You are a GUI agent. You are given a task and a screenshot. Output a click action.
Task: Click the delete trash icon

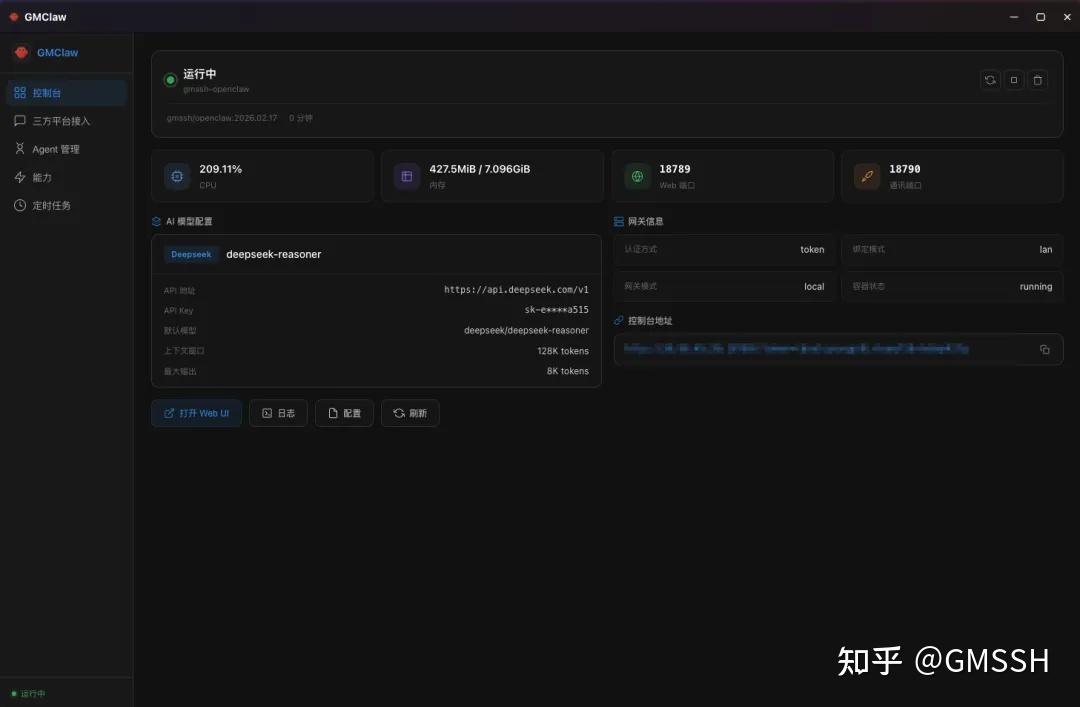coord(1037,80)
